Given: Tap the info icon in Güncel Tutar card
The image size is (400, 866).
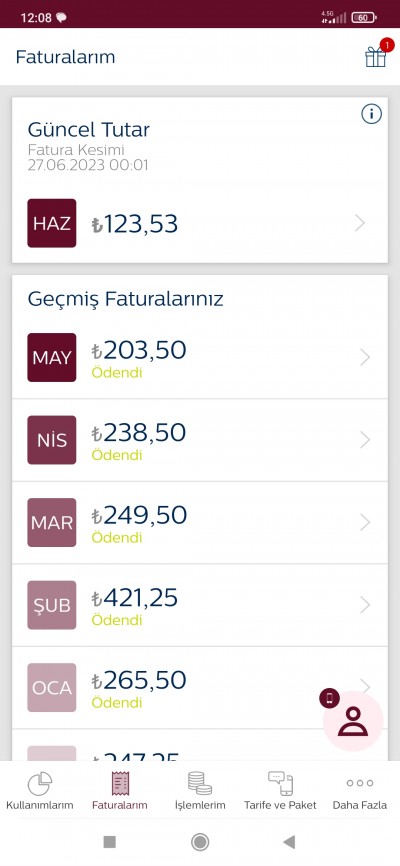Looking at the screenshot, I should [371, 114].
